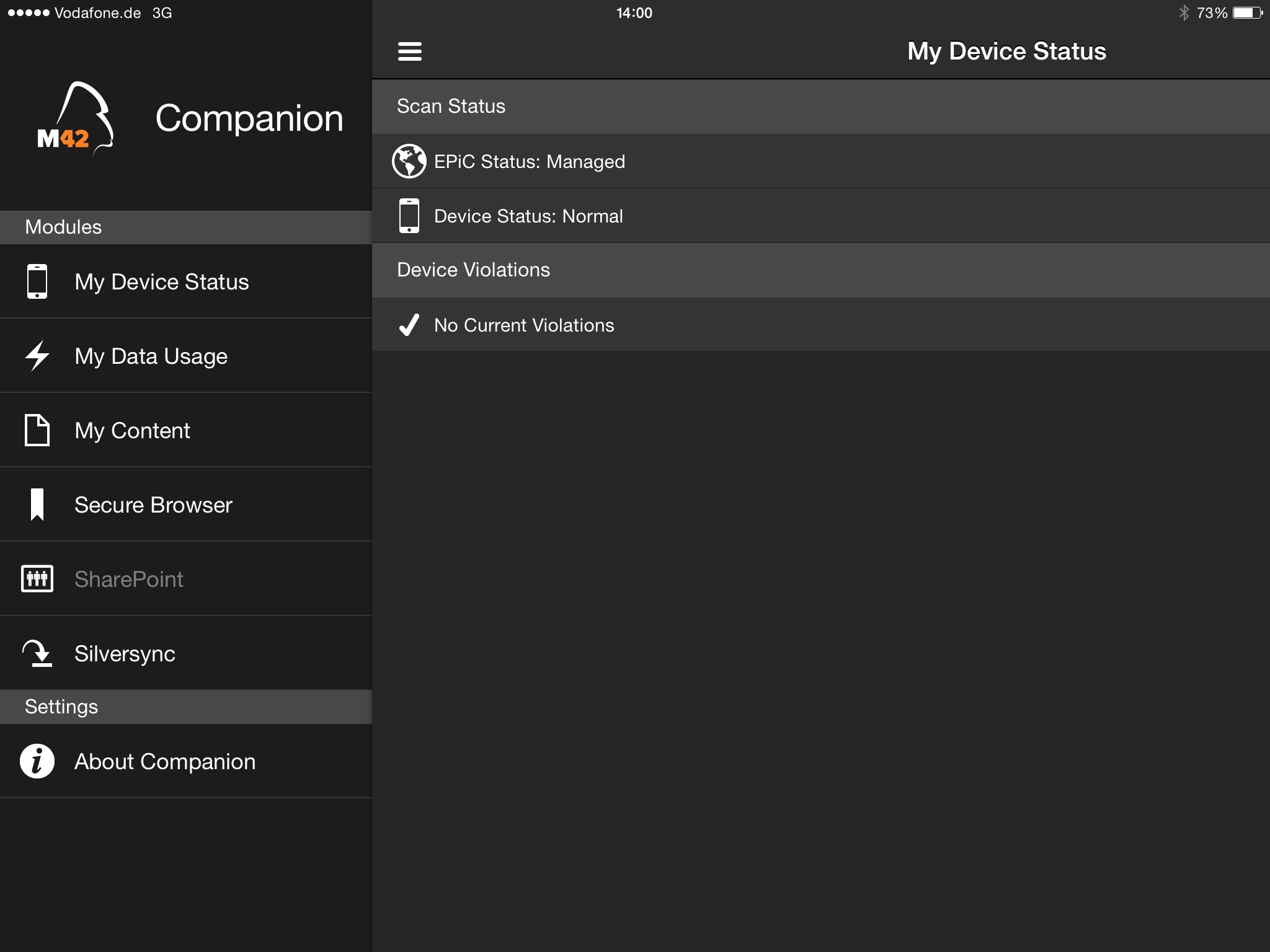Click the document icon for My Content
Screen dimensions: 1270x952
coord(37,430)
